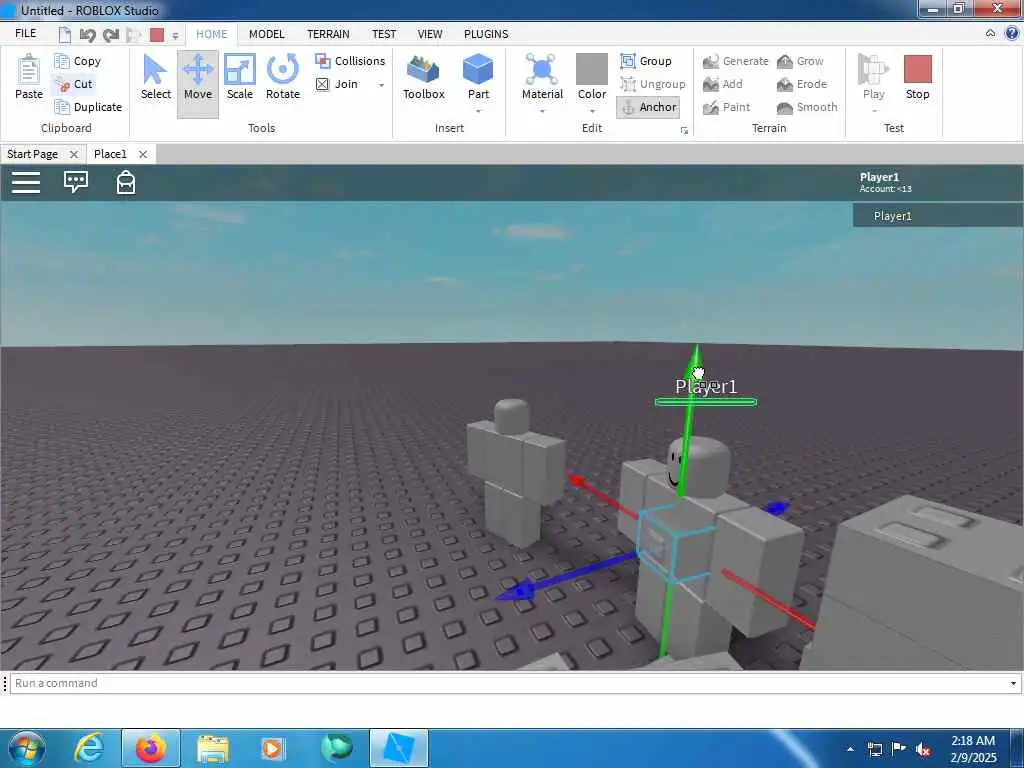The width and height of the screenshot is (1024, 768).
Task: Expand the Play mode dropdown arrow
Action: (874, 112)
